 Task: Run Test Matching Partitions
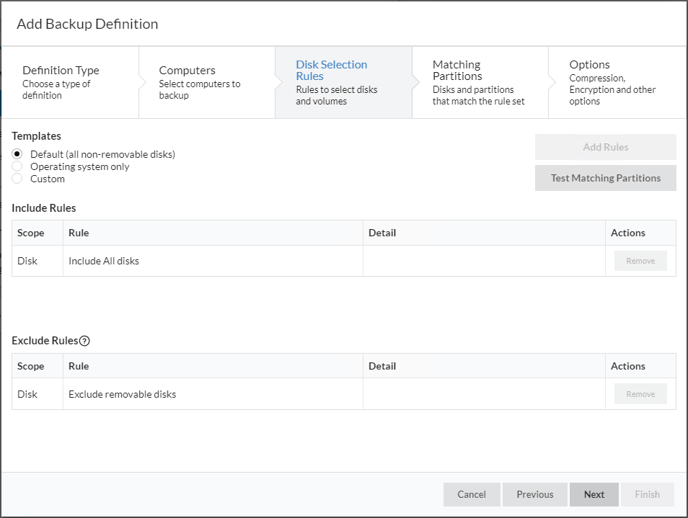(x=605, y=178)
